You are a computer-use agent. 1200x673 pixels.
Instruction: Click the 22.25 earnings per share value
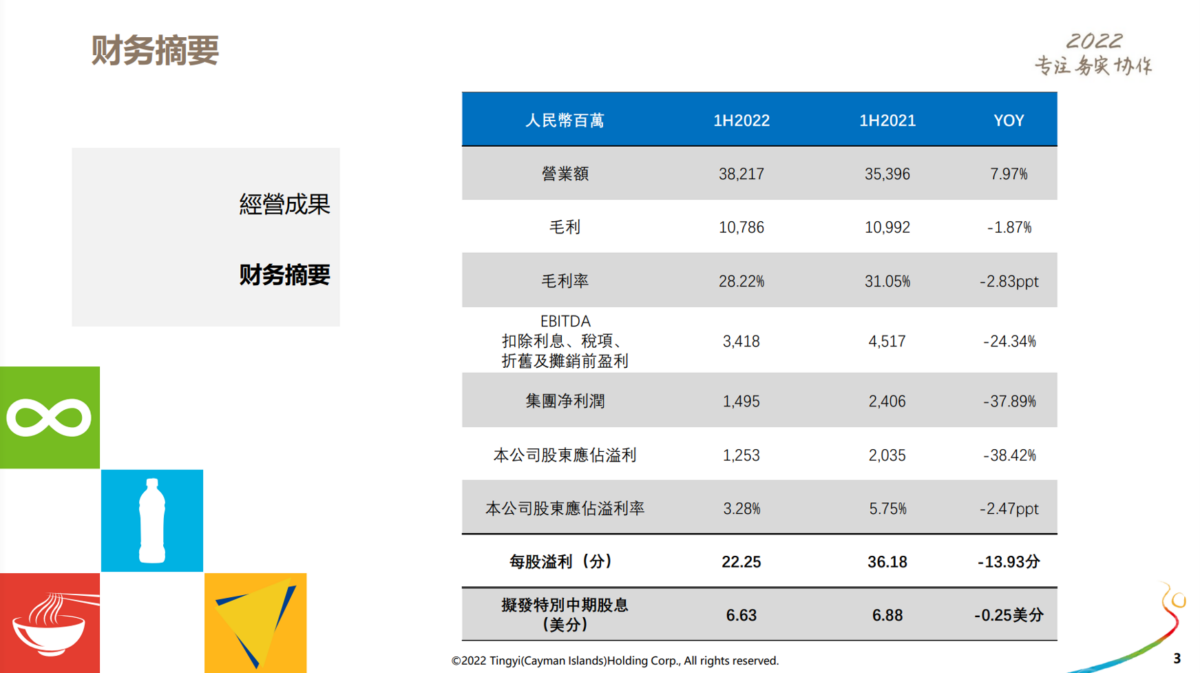(741, 562)
